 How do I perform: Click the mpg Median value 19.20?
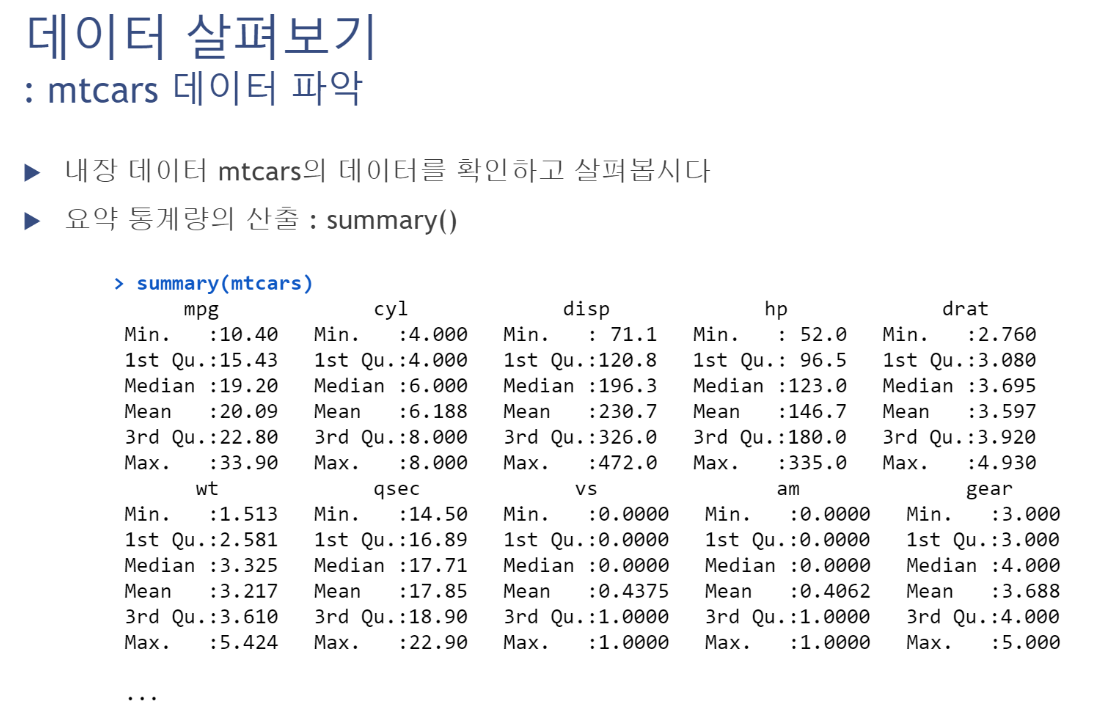pos(248,386)
